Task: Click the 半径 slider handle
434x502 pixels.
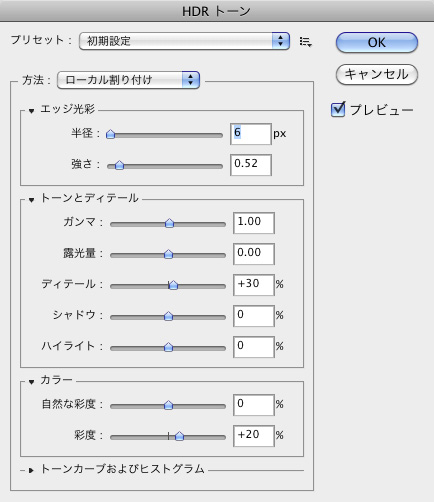Action: tap(110, 134)
